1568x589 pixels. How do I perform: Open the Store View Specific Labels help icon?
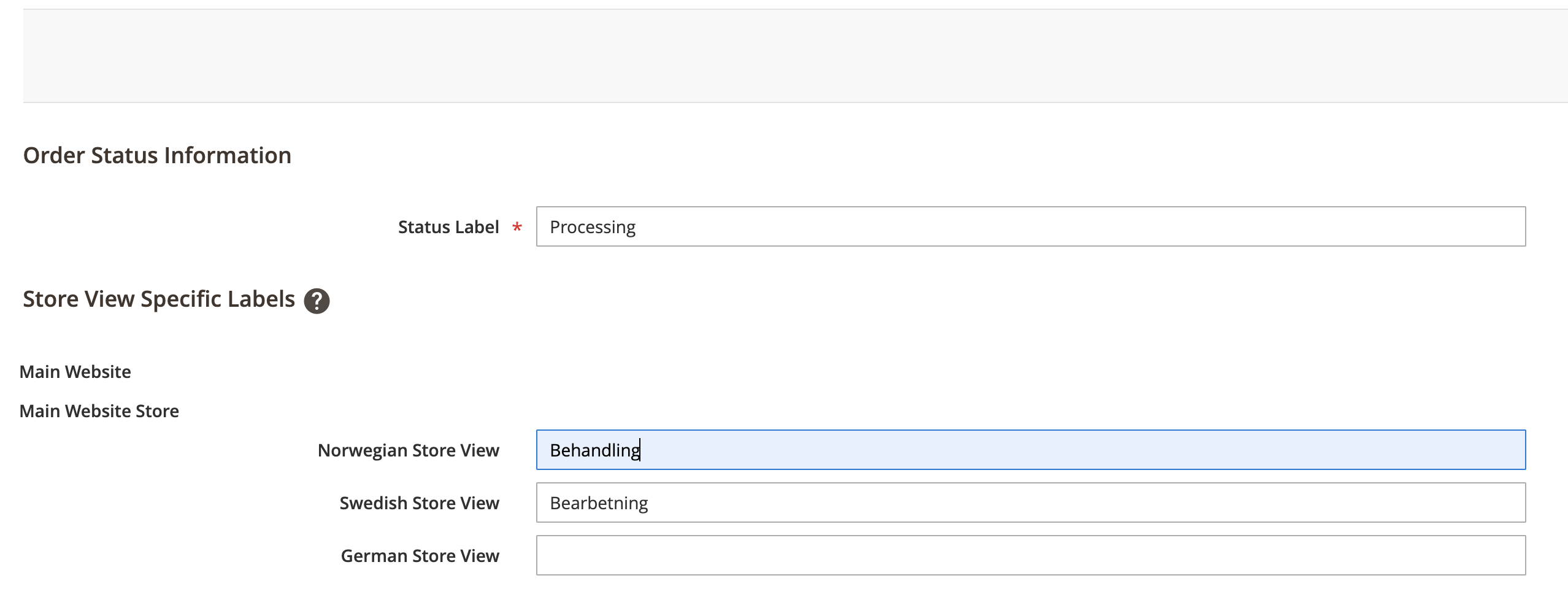click(317, 301)
